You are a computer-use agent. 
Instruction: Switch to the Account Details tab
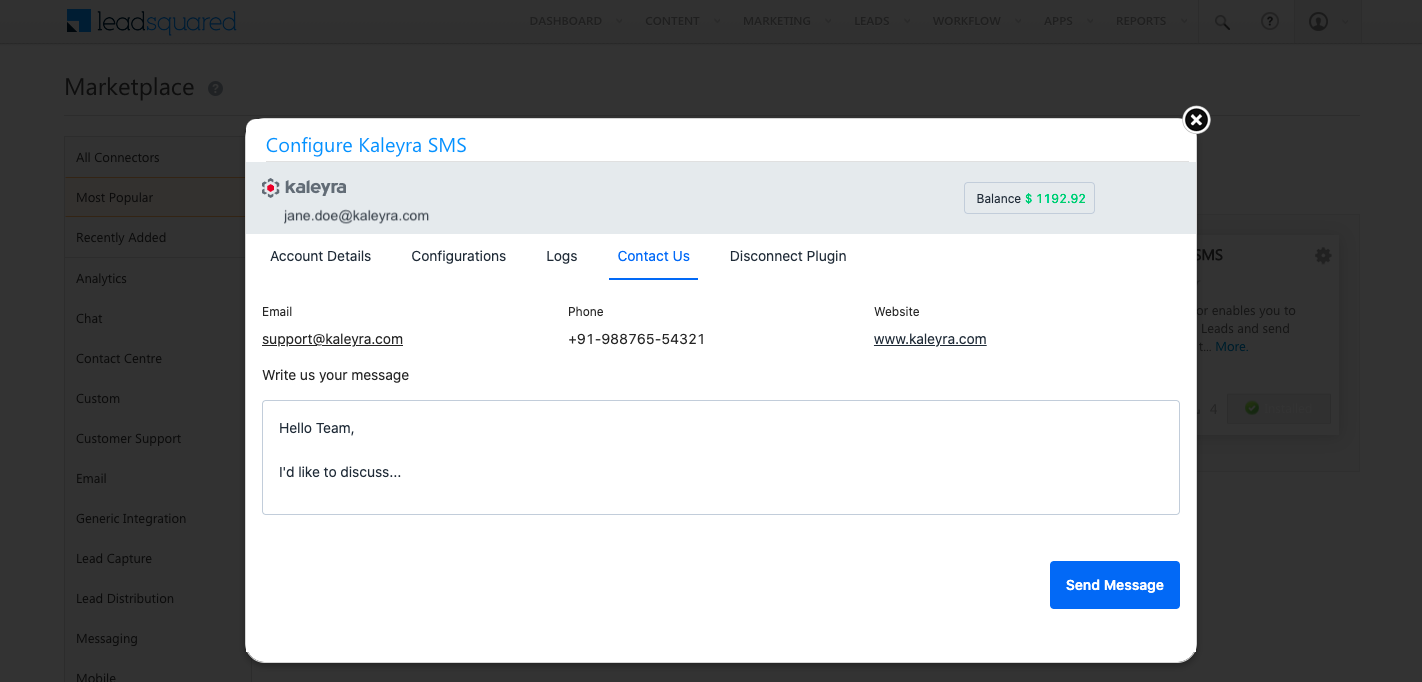[x=320, y=256]
